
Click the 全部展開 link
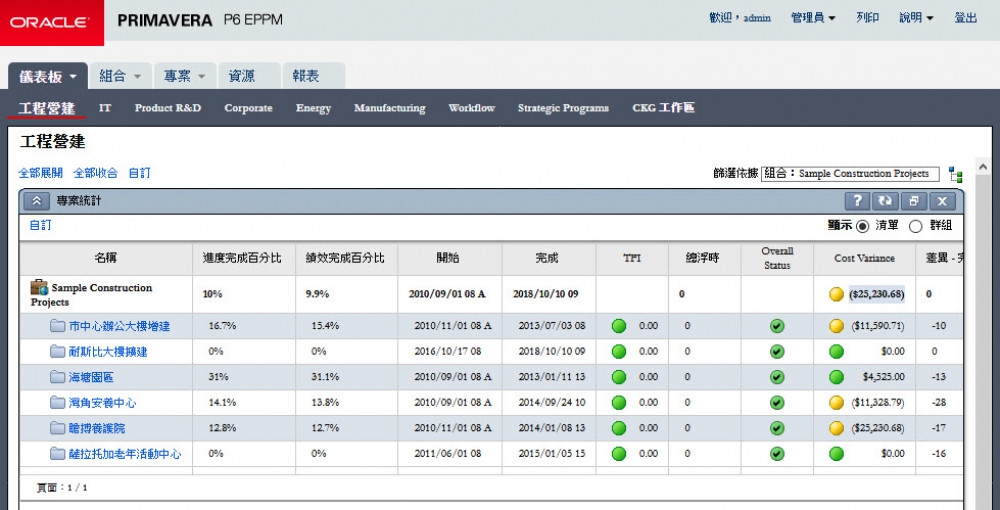pyautogui.click(x=41, y=173)
